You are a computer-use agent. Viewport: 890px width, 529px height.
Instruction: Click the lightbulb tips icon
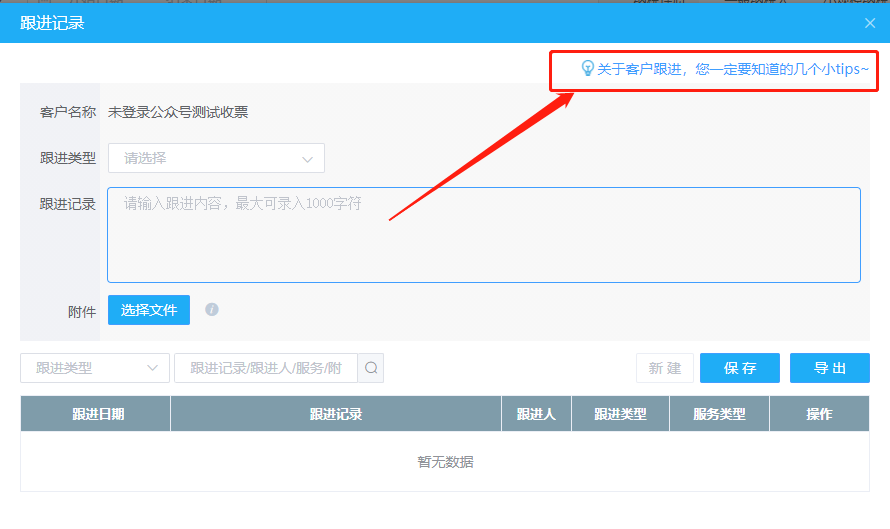pyautogui.click(x=587, y=69)
